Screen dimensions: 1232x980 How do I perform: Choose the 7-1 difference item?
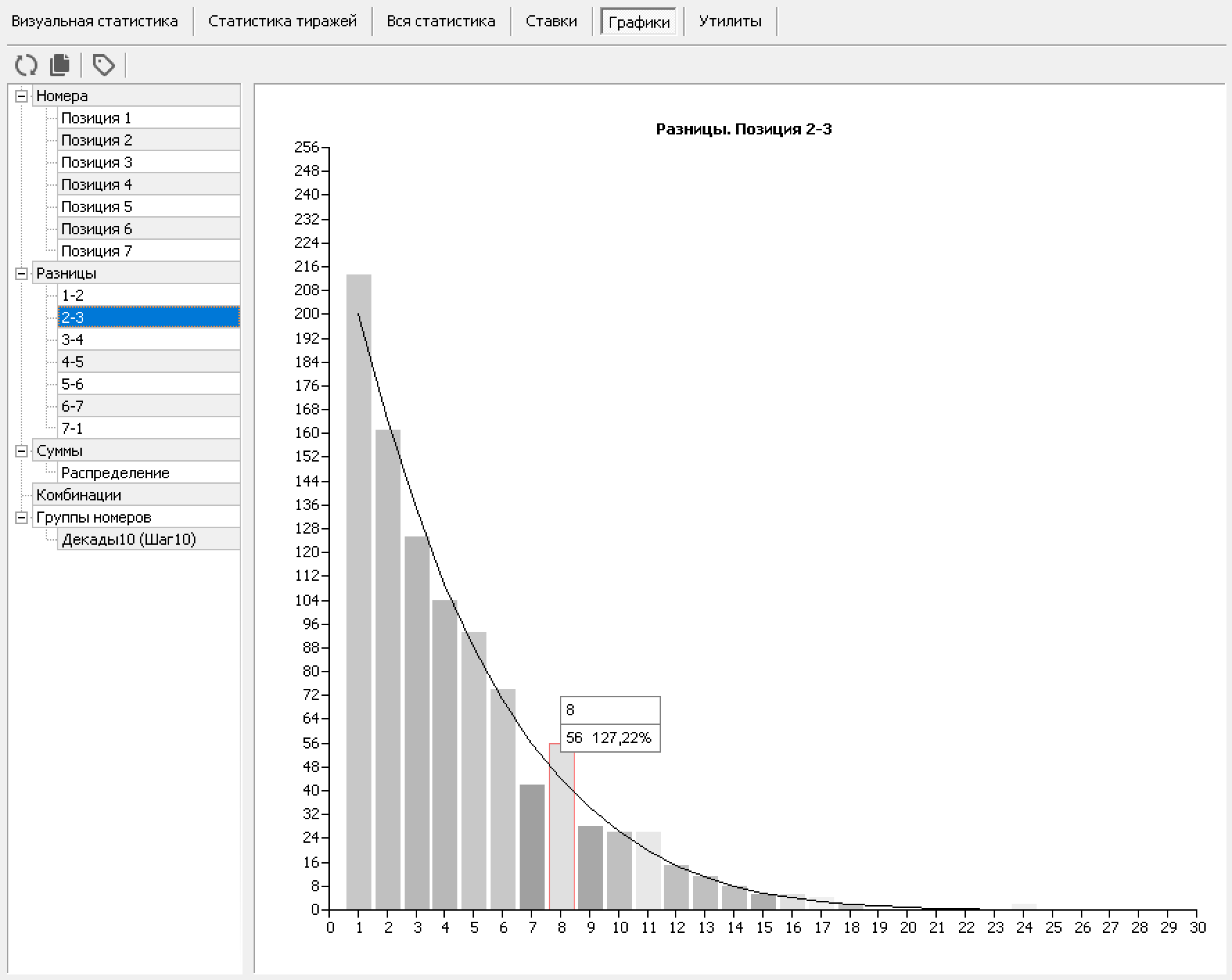tap(73, 428)
